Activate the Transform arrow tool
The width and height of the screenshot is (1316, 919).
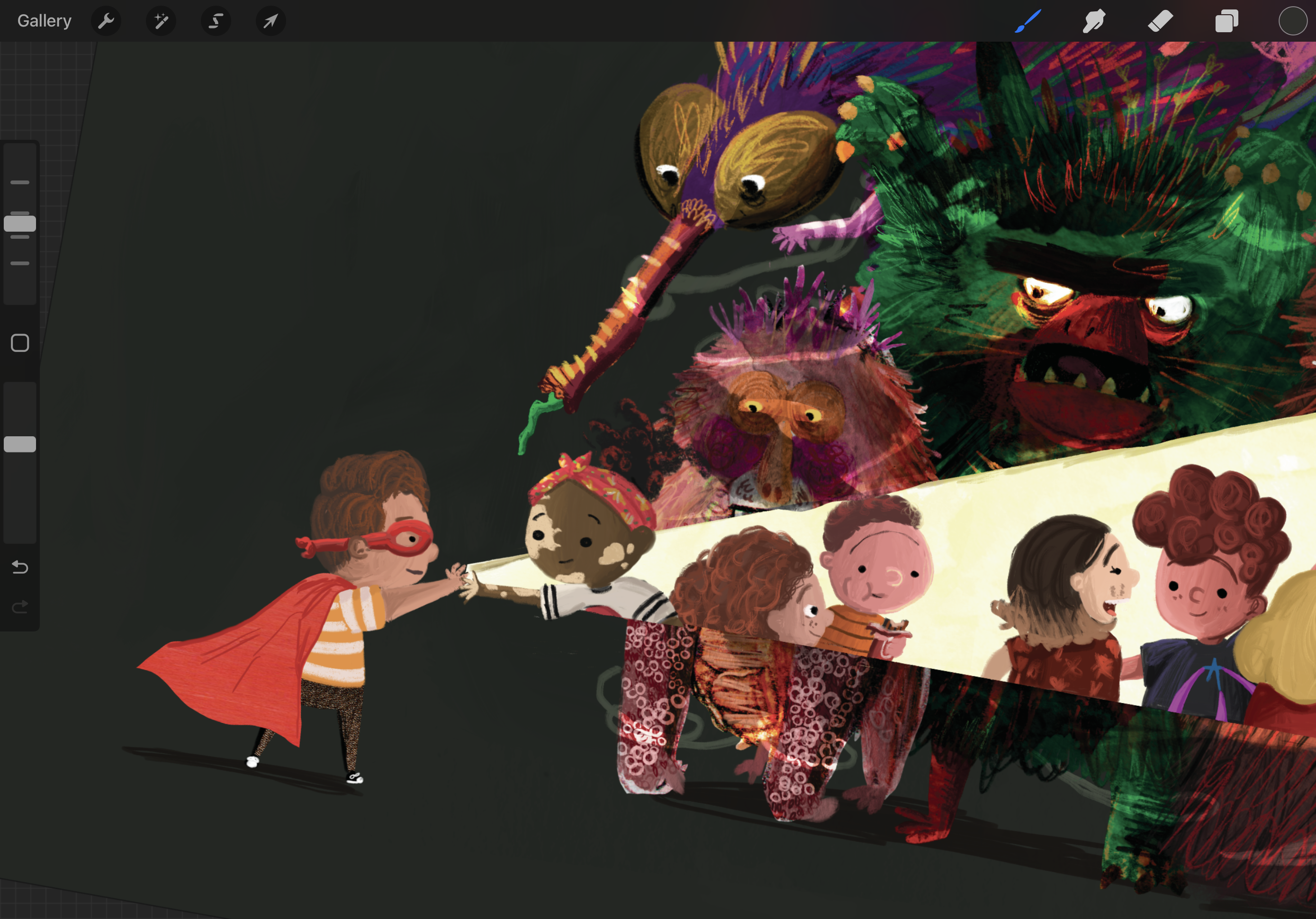coord(270,21)
